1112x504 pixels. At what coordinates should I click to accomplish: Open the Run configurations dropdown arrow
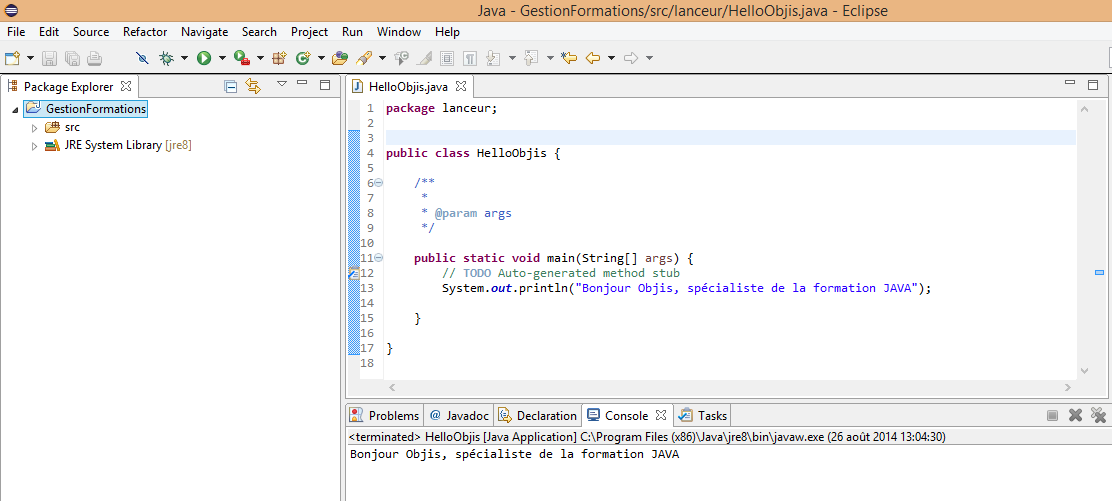[222, 58]
